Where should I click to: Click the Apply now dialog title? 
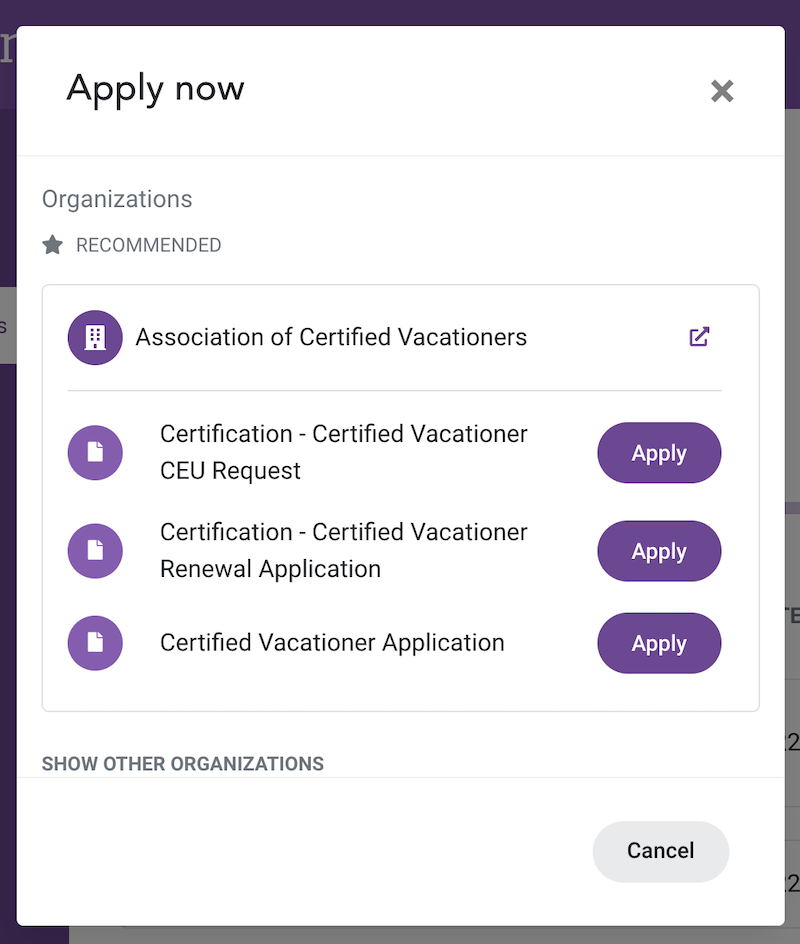pos(155,89)
